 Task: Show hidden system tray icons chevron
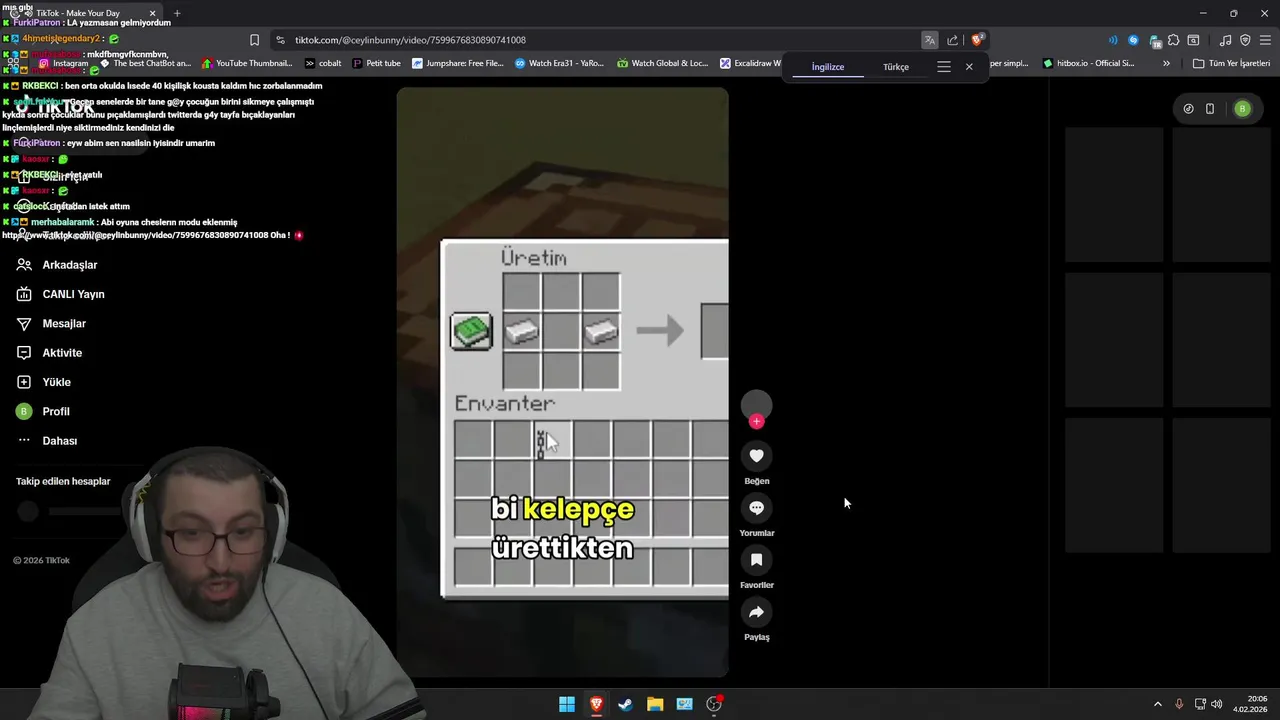[1158, 704]
